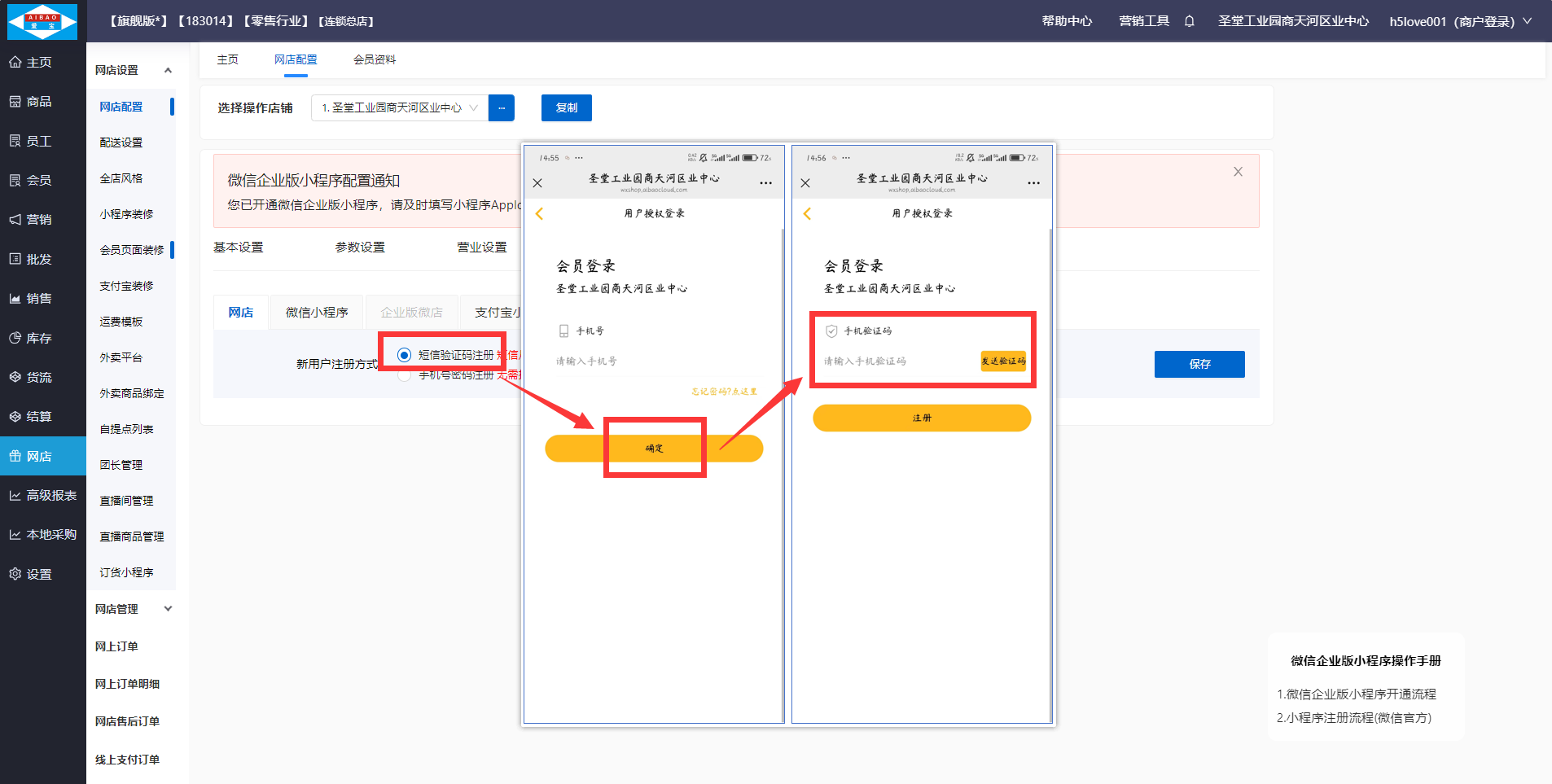Open the 设置 gear icon in sidebar
This screenshot has width=1552, height=784.
click(x=15, y=574)
